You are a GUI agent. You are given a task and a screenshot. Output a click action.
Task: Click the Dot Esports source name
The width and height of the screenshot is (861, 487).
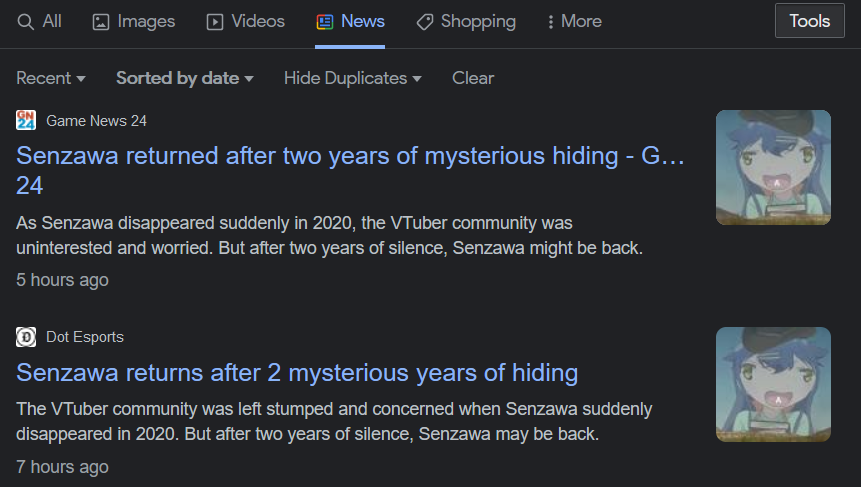coord(85,337)
